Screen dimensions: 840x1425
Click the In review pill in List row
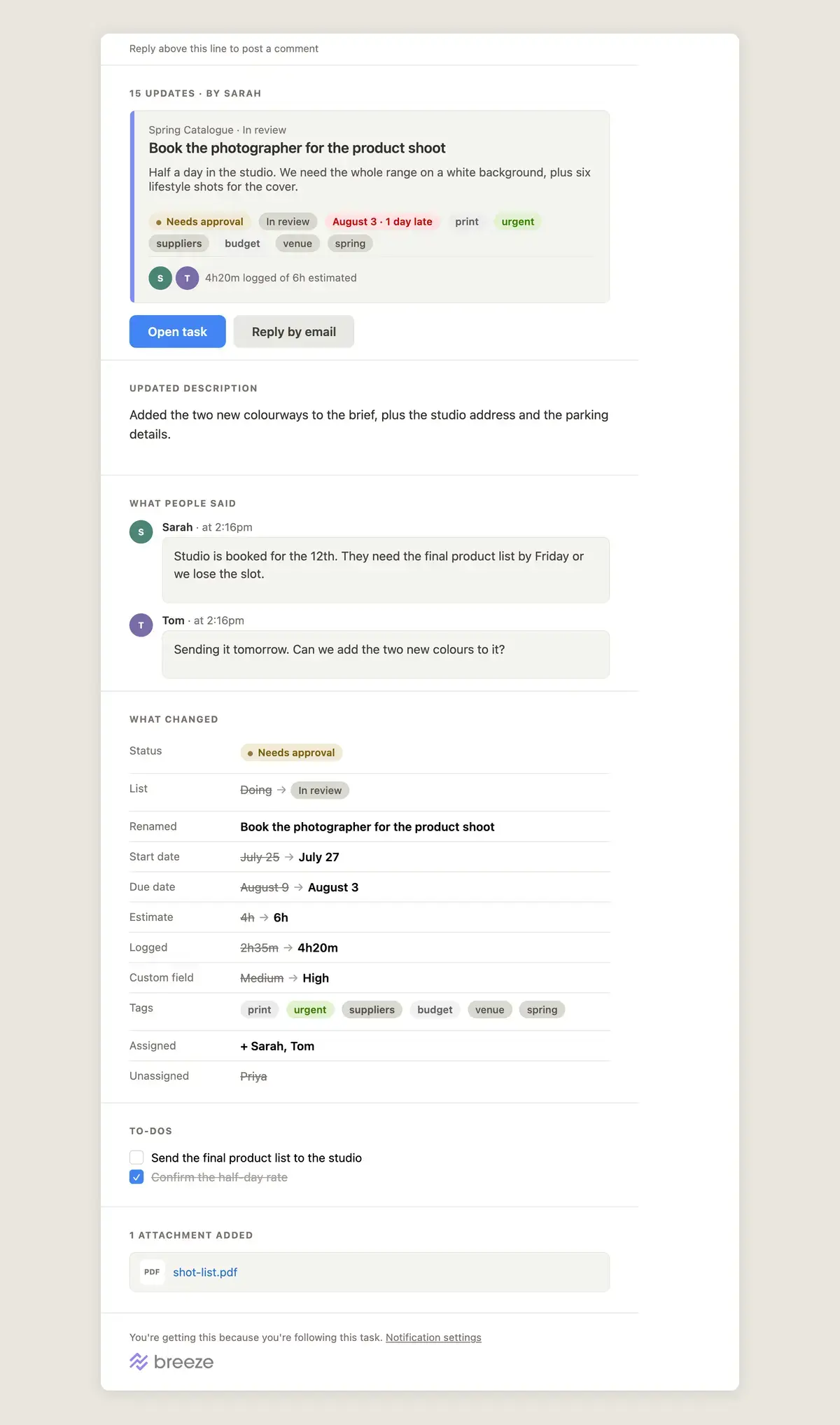click(320, 790)
